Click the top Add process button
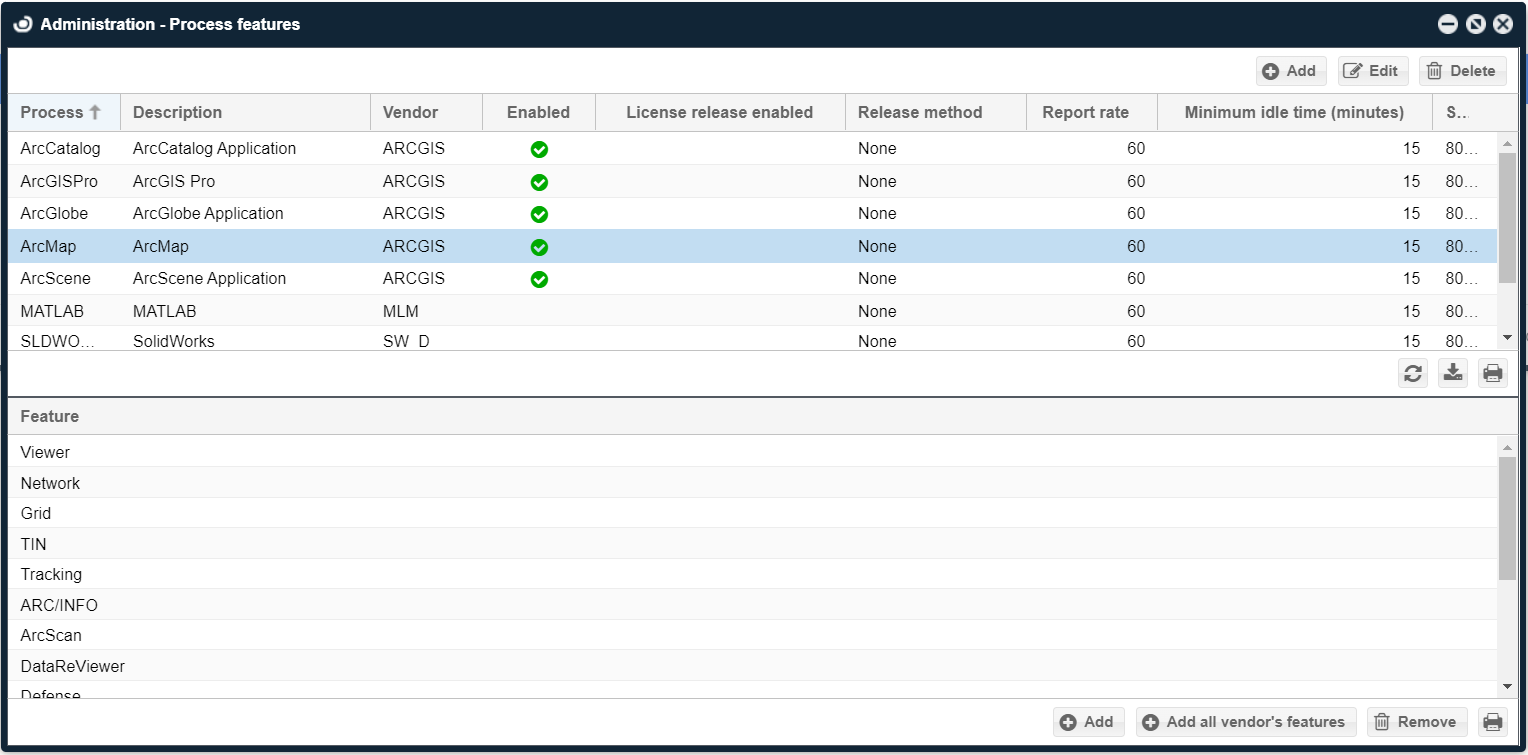Screen dimensions: 1528x755 [x=1291, y=71]
